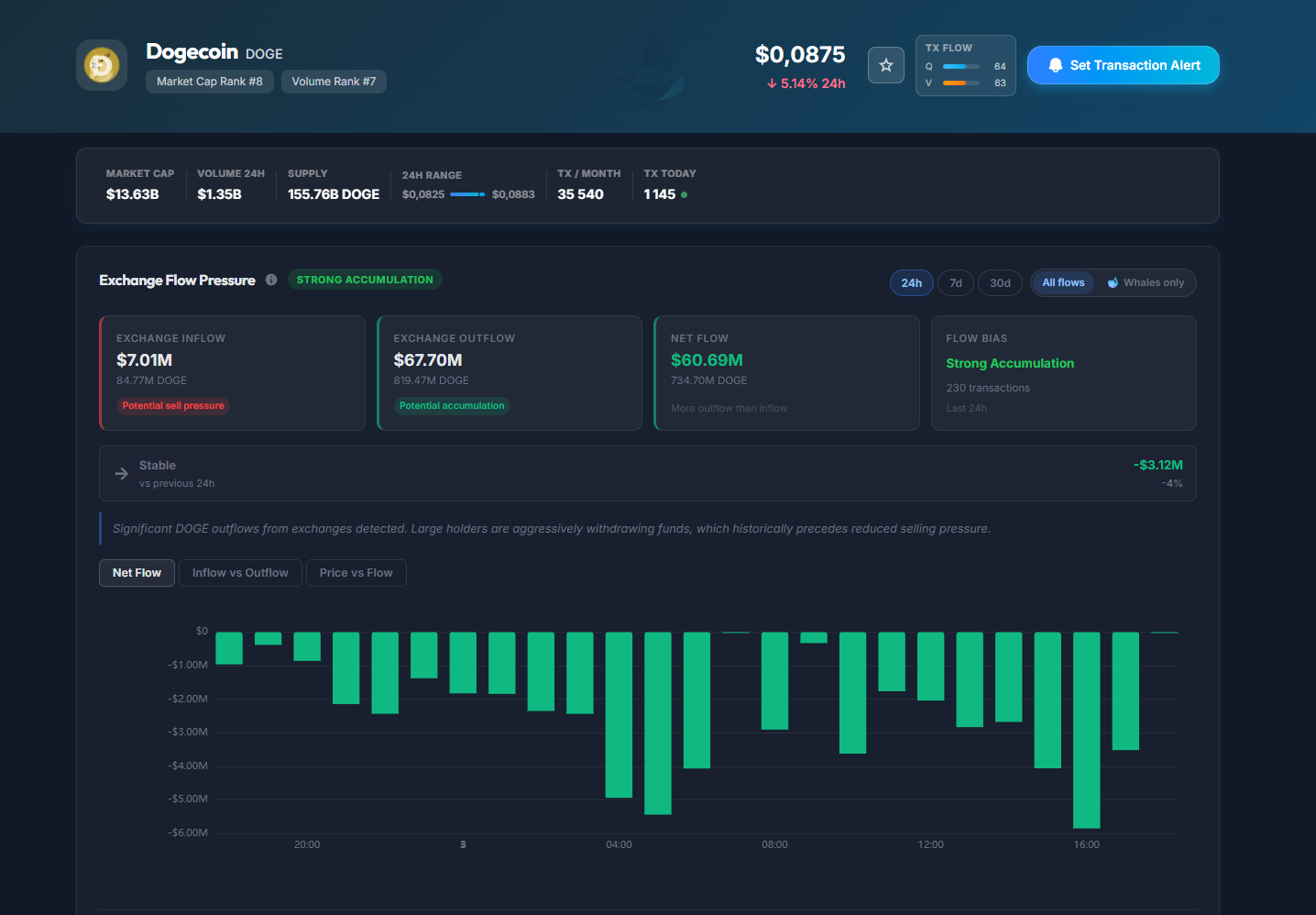
Task: Click the Stable trend arrow icon
Action: (121, 473)
